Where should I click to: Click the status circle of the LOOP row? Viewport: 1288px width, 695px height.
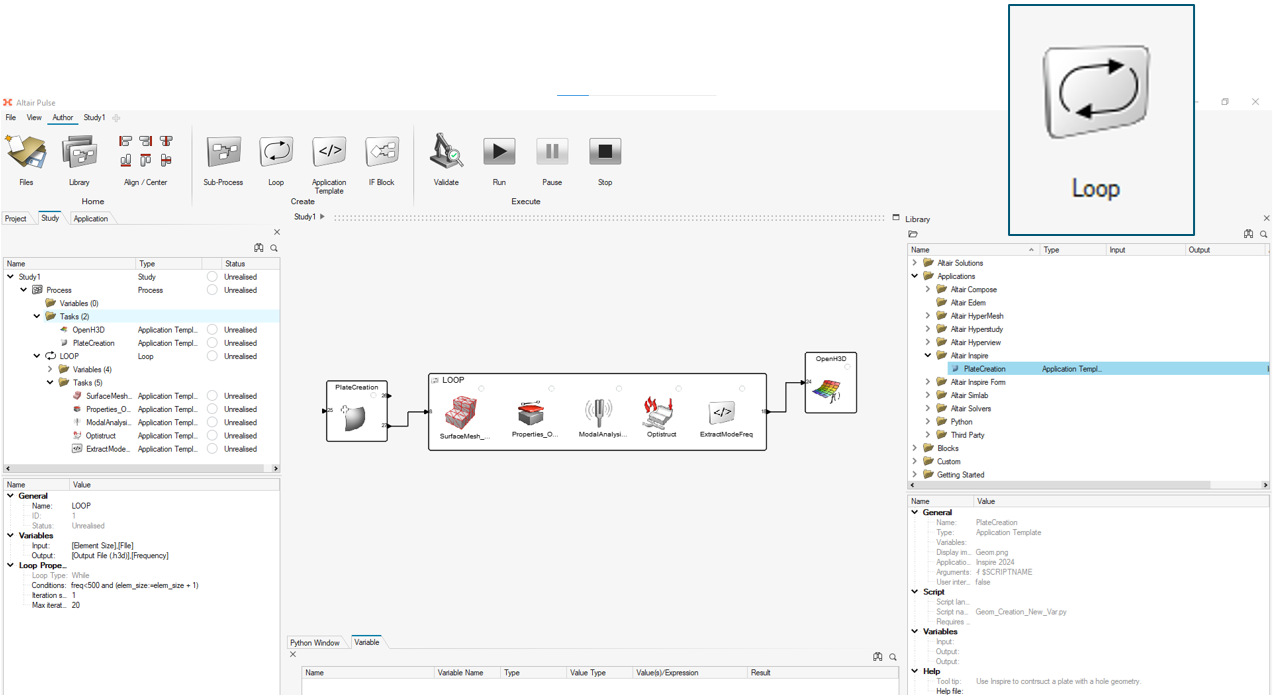click(x=212, y=356)
